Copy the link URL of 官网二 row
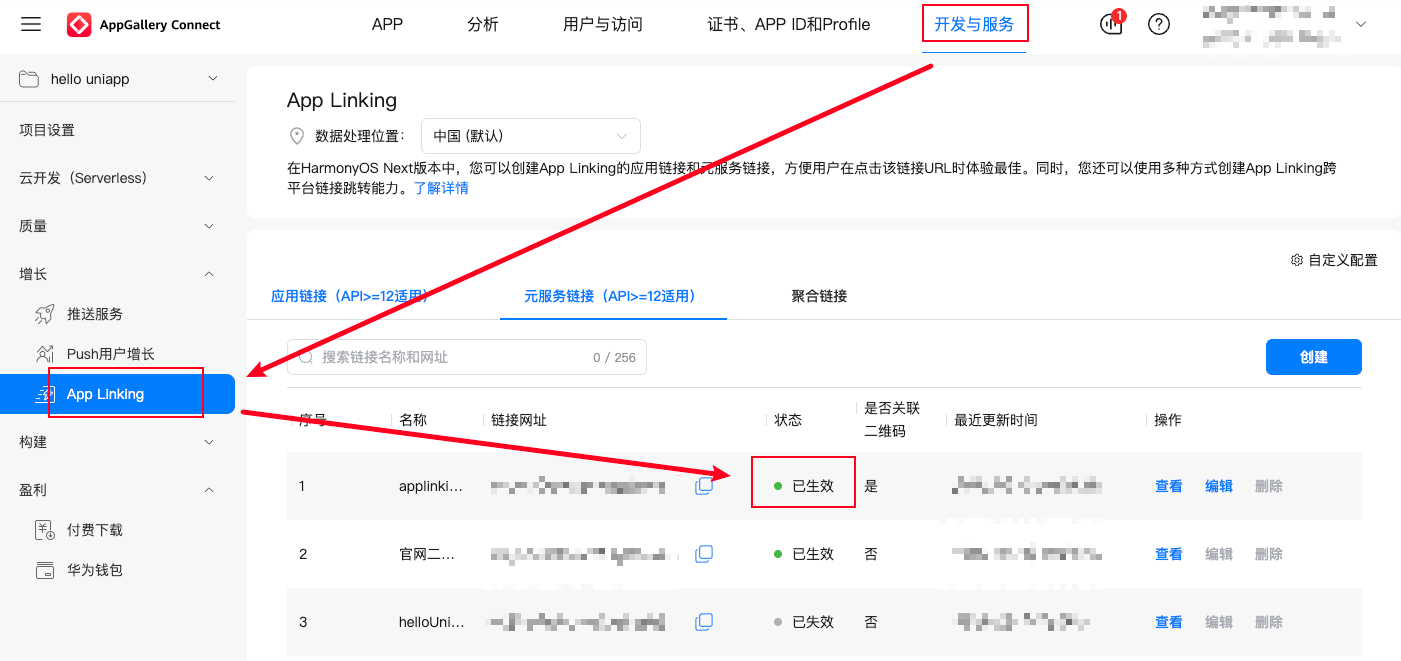Image resolution: width=1401 pixels, height=661 pixels. pos(704,554)
